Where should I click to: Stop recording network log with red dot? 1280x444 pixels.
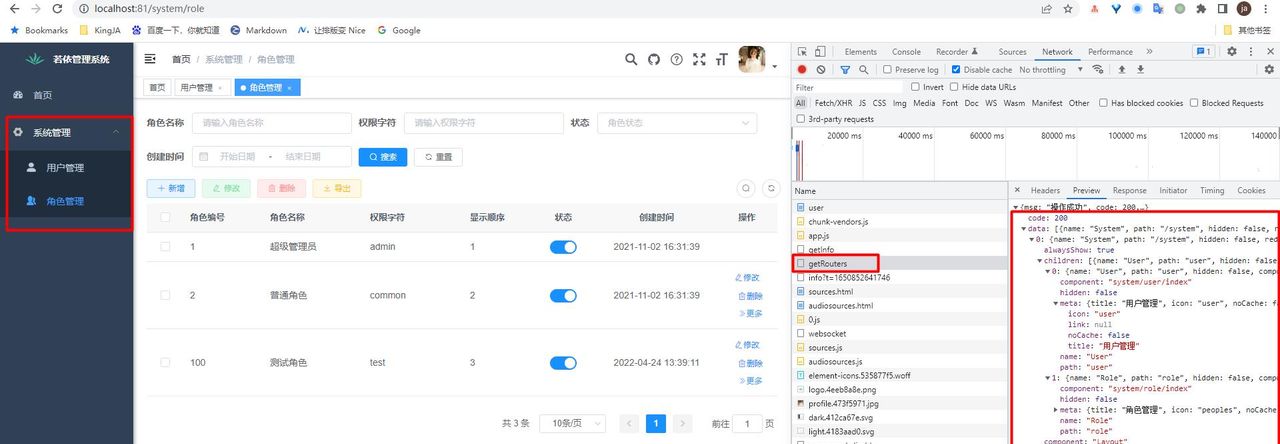802,70
